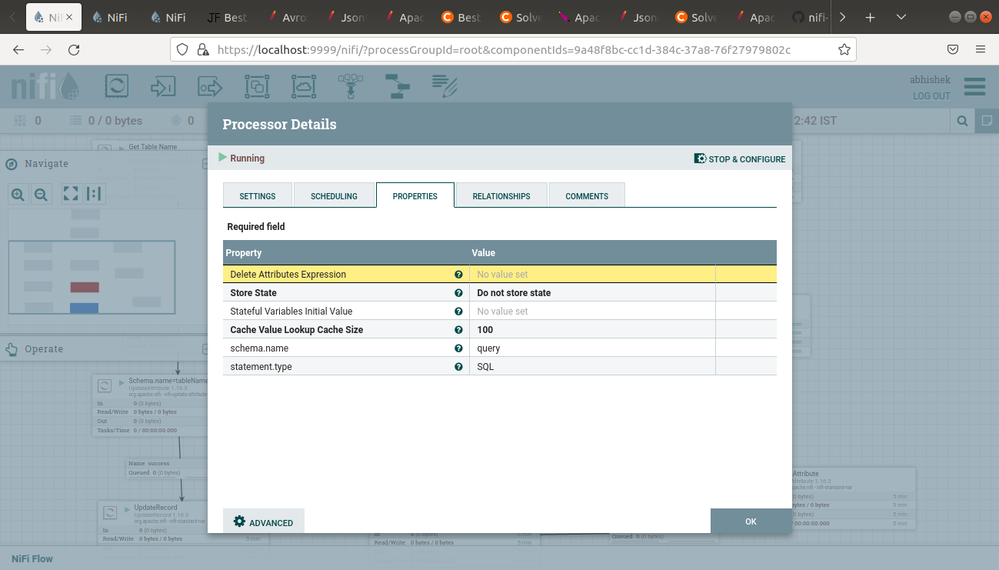The width and height of the screenshot is (999, 570).
Task: Bookmark this page with the star icon
Action: pyautogui.click(x=844, y=50)
